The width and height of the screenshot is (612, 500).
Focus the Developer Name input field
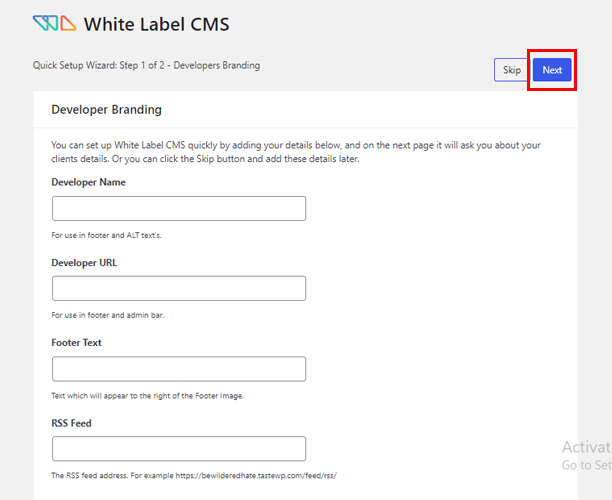(x=178, y=208)
